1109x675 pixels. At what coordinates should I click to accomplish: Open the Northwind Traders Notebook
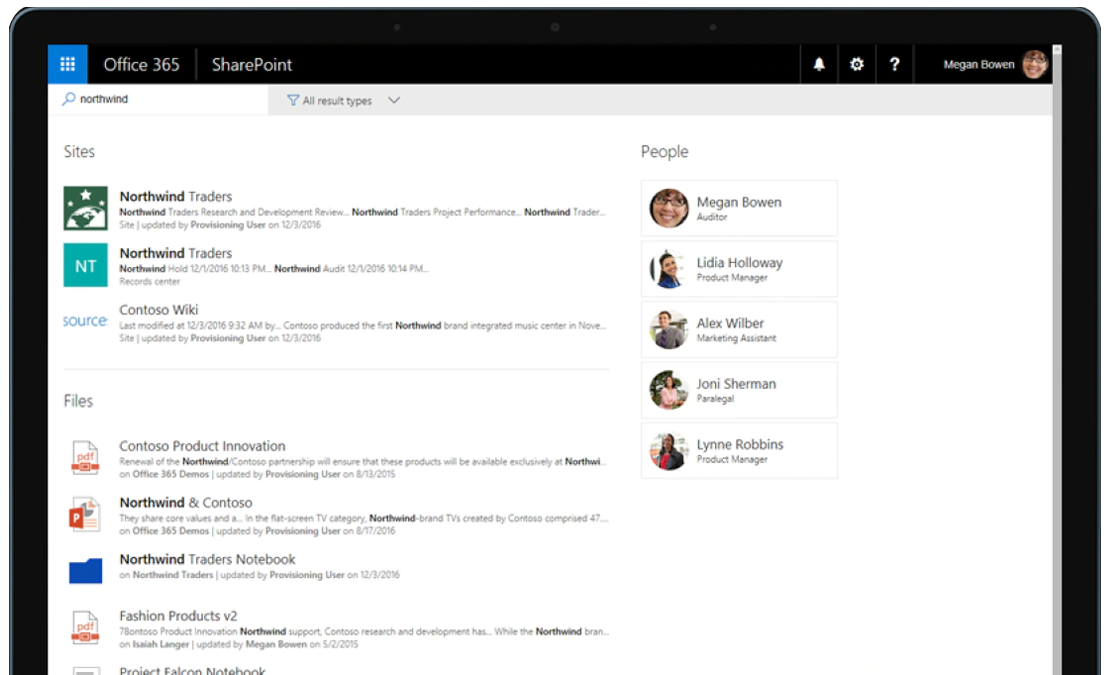(207, 559)
